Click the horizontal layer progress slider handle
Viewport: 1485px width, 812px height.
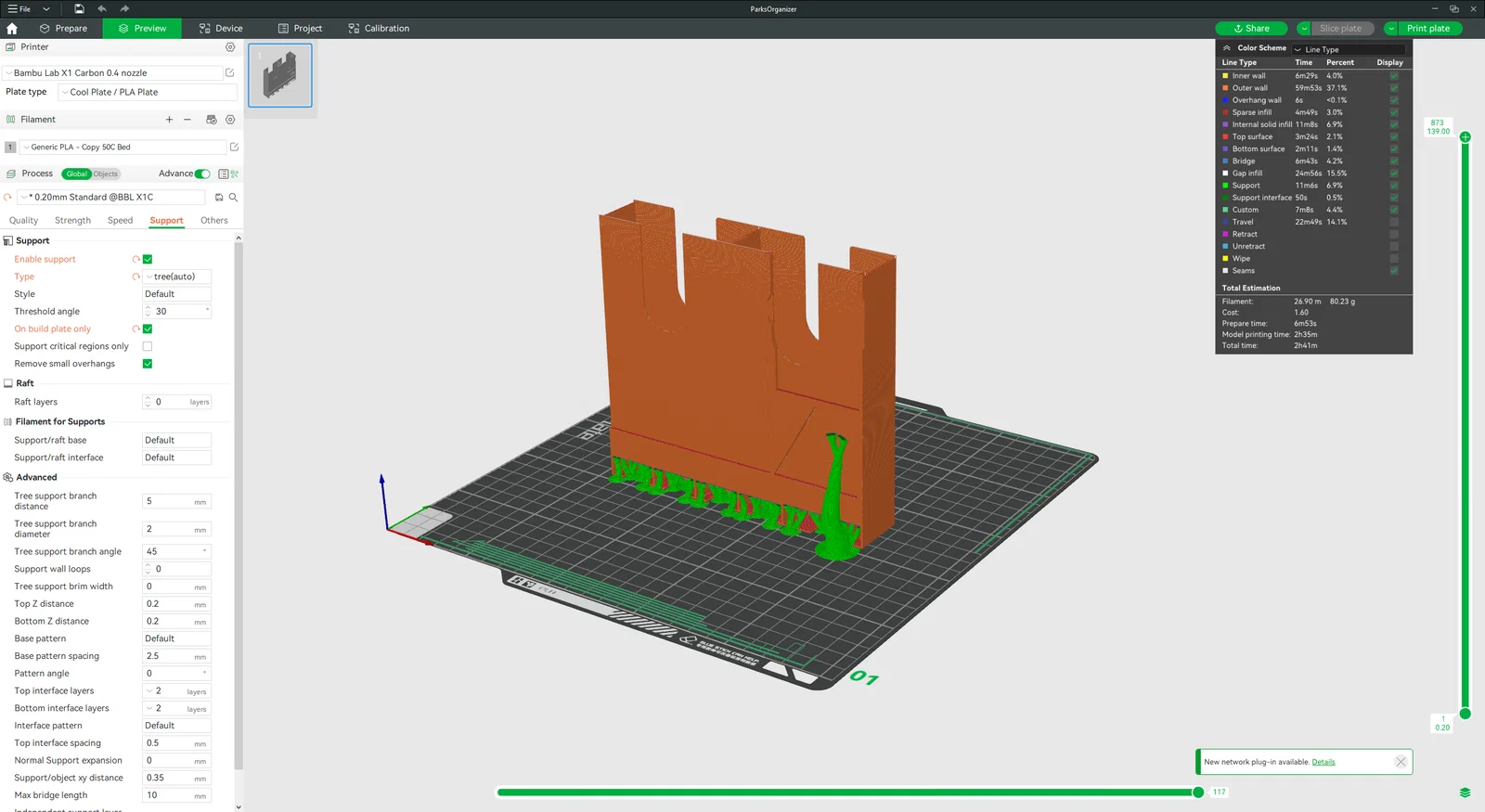click(1198, 793)
